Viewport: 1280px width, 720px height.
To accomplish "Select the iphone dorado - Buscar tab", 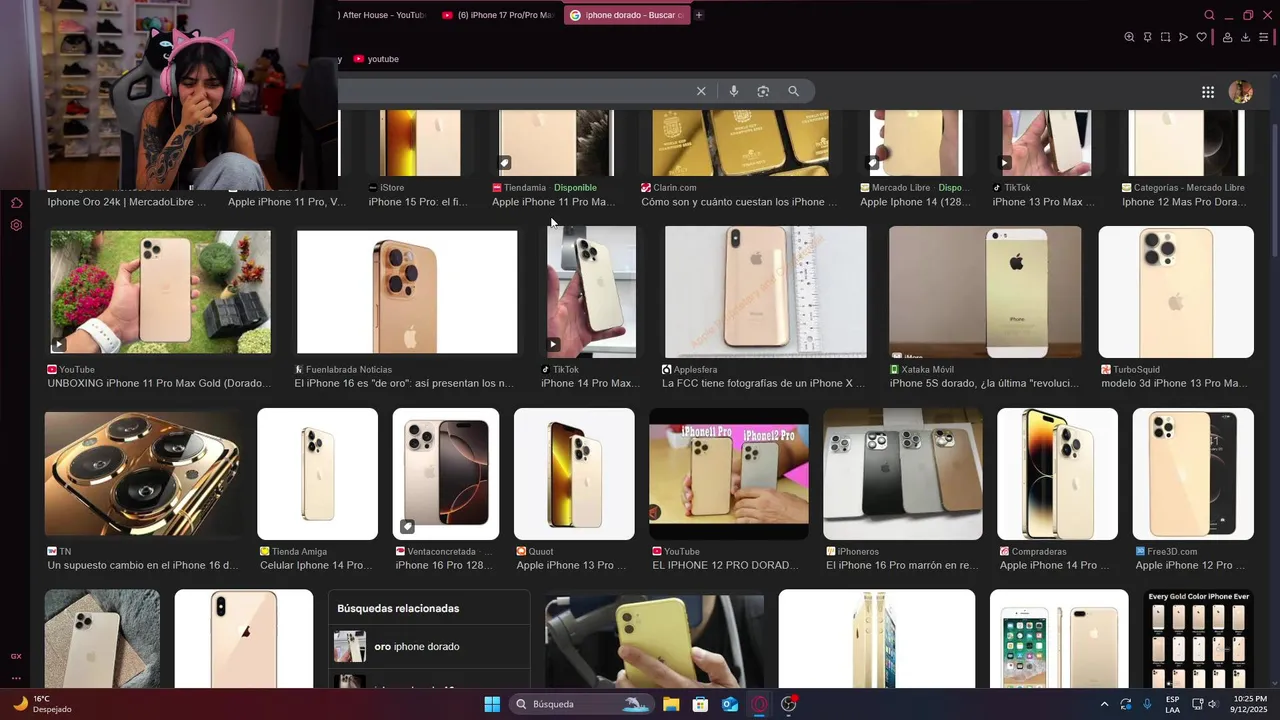I will (627, 15).
